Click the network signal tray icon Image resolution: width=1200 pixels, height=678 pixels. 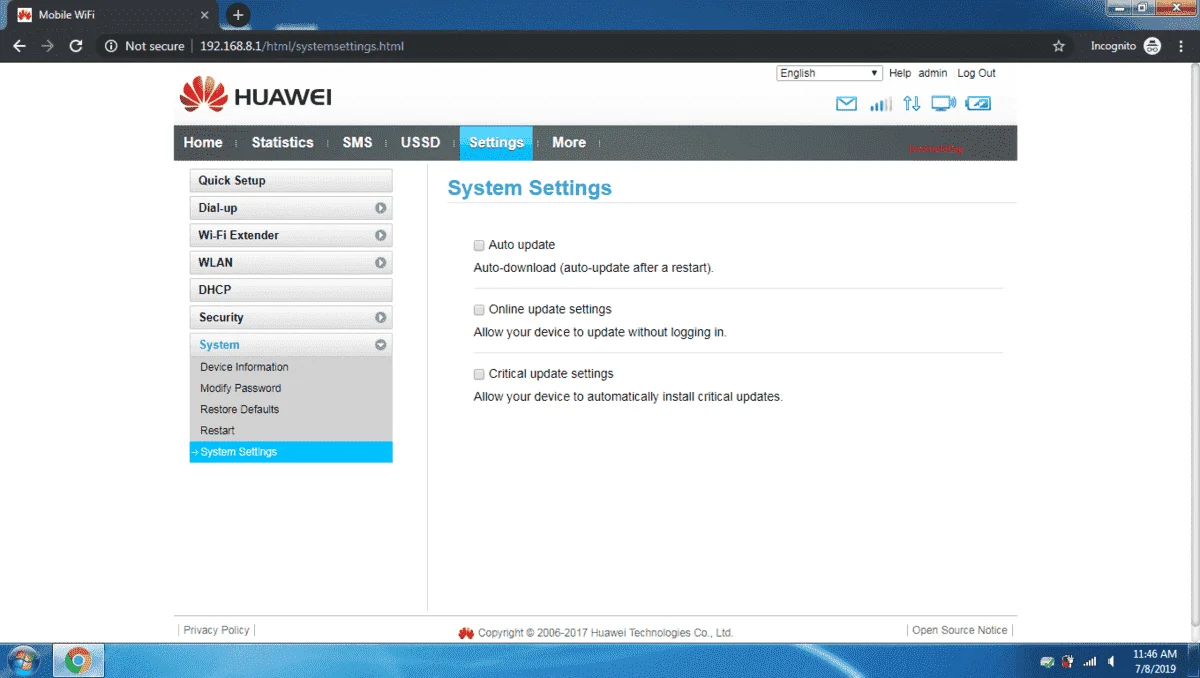click(1090, 661)
